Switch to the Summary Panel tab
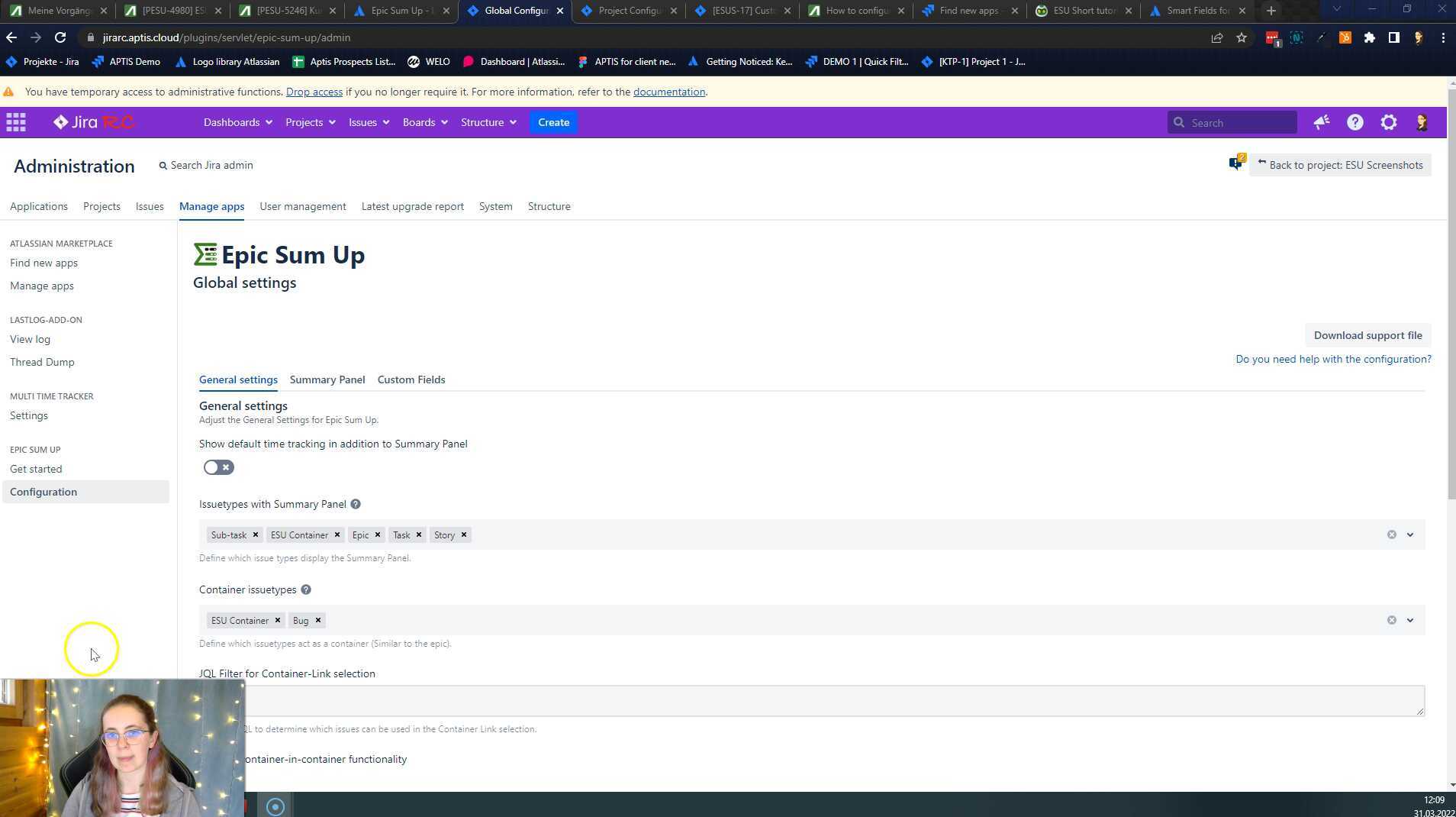Screen dimensions: 1456x817 [x=327, y=379]
